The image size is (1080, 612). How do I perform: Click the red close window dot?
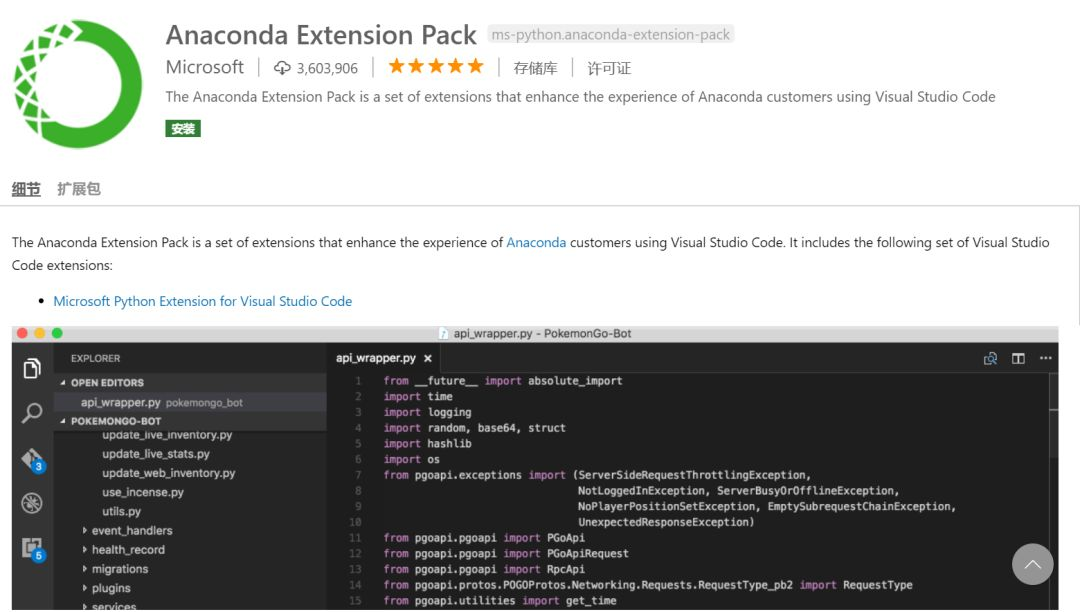pyautogui.click(x=22, y=333)
